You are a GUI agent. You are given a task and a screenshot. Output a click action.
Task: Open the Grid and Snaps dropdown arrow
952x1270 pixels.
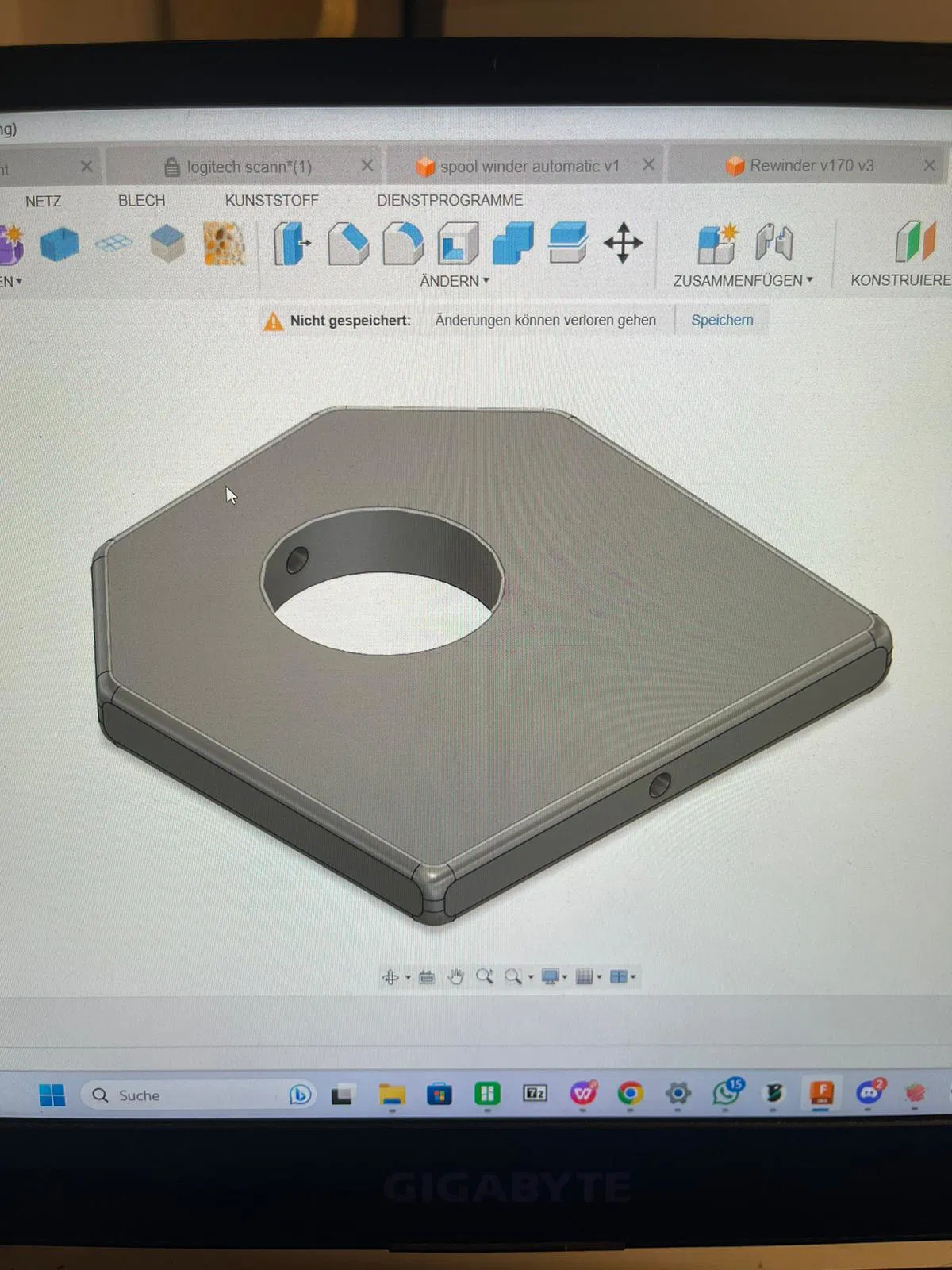click(599, 978)
